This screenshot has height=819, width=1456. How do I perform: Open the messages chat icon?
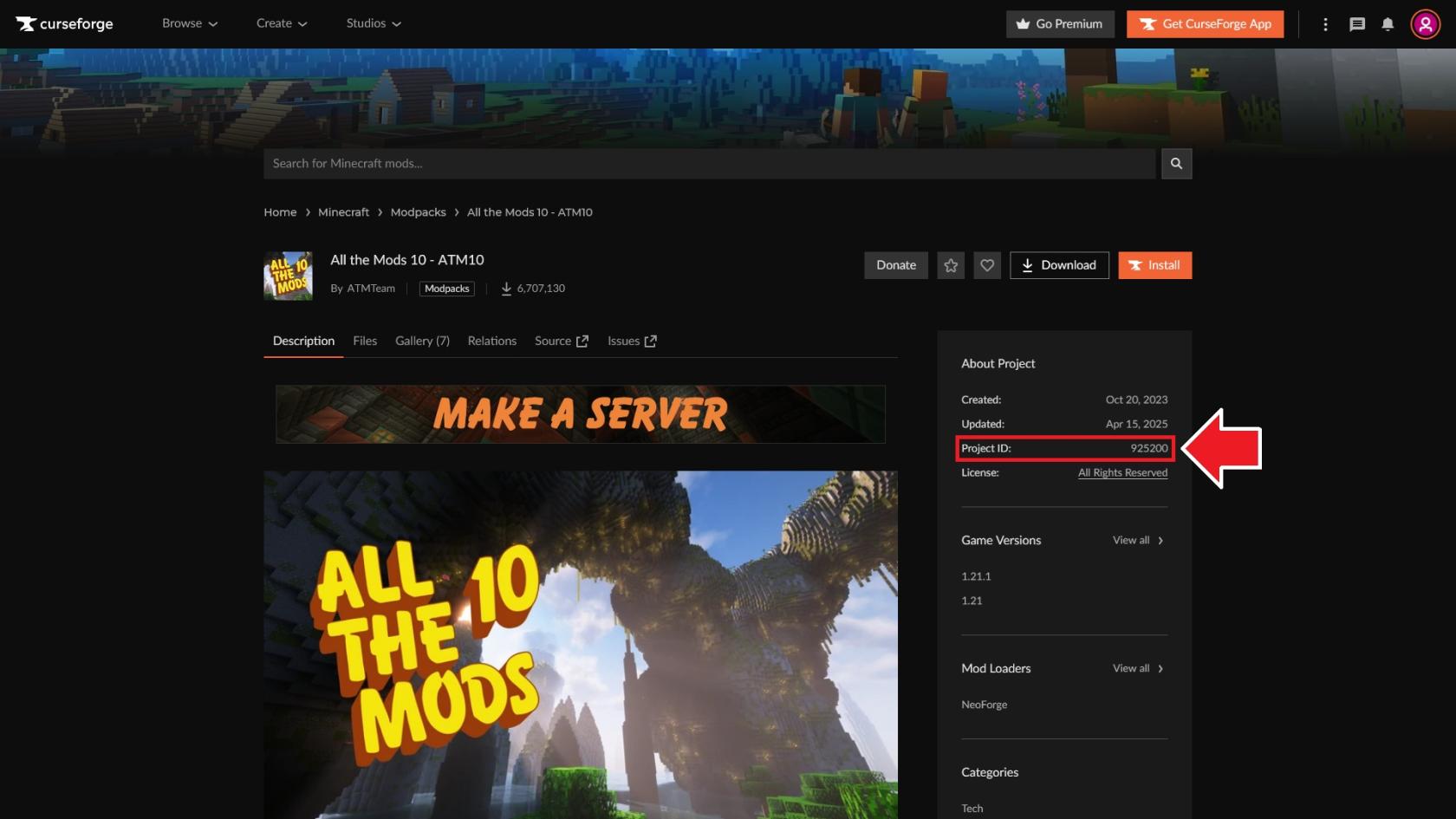coord(1357,24)
